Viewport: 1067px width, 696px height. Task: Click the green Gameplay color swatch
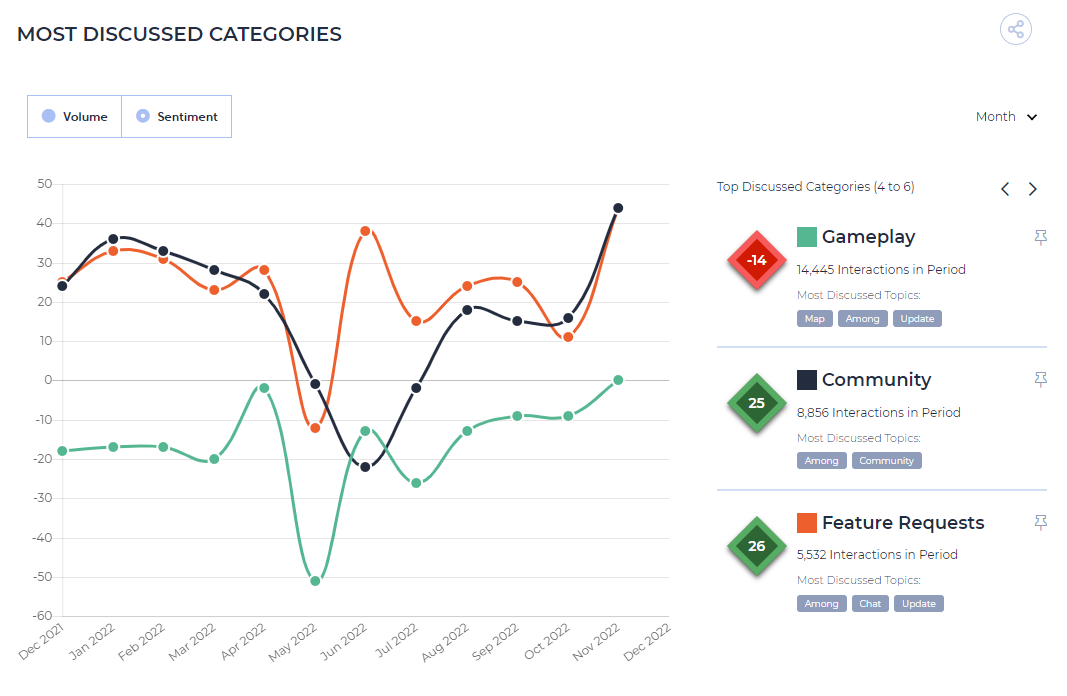click(806, 237)
